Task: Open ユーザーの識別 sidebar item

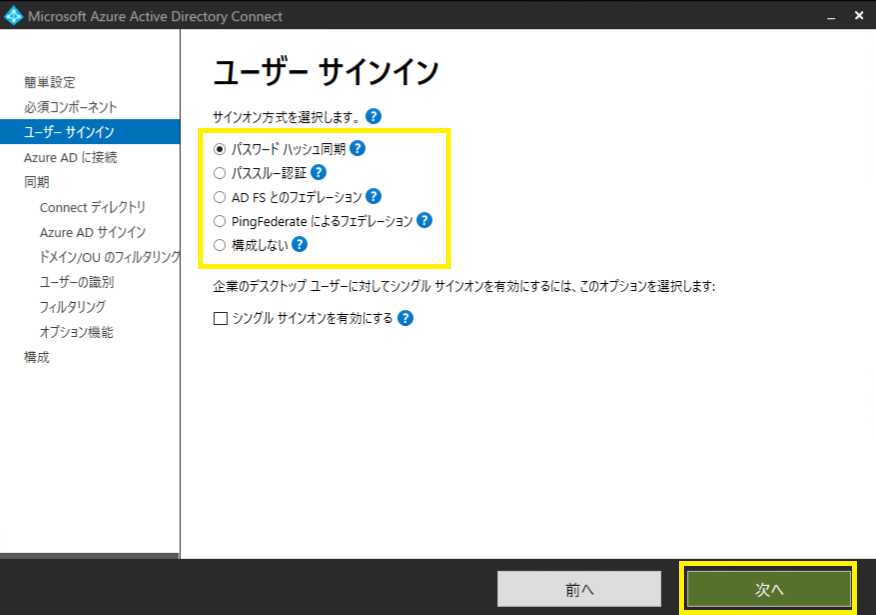Action: pyautogui.click(x=77, y=282)
